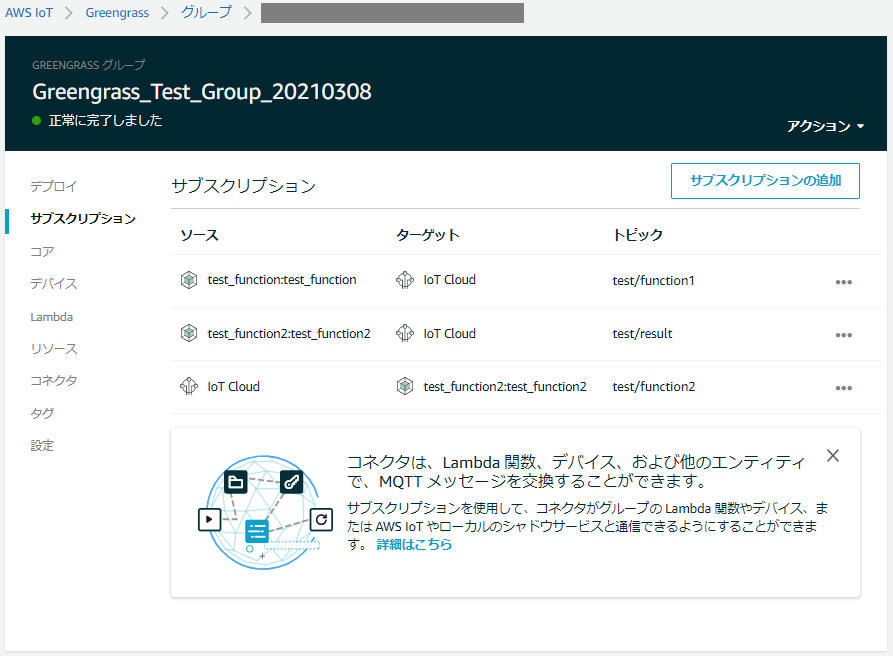This screenshot has height=656, width=893.
Task: Open options menu for test/function1 subscription
Action: pyautogui.click(x=843, y=282)
